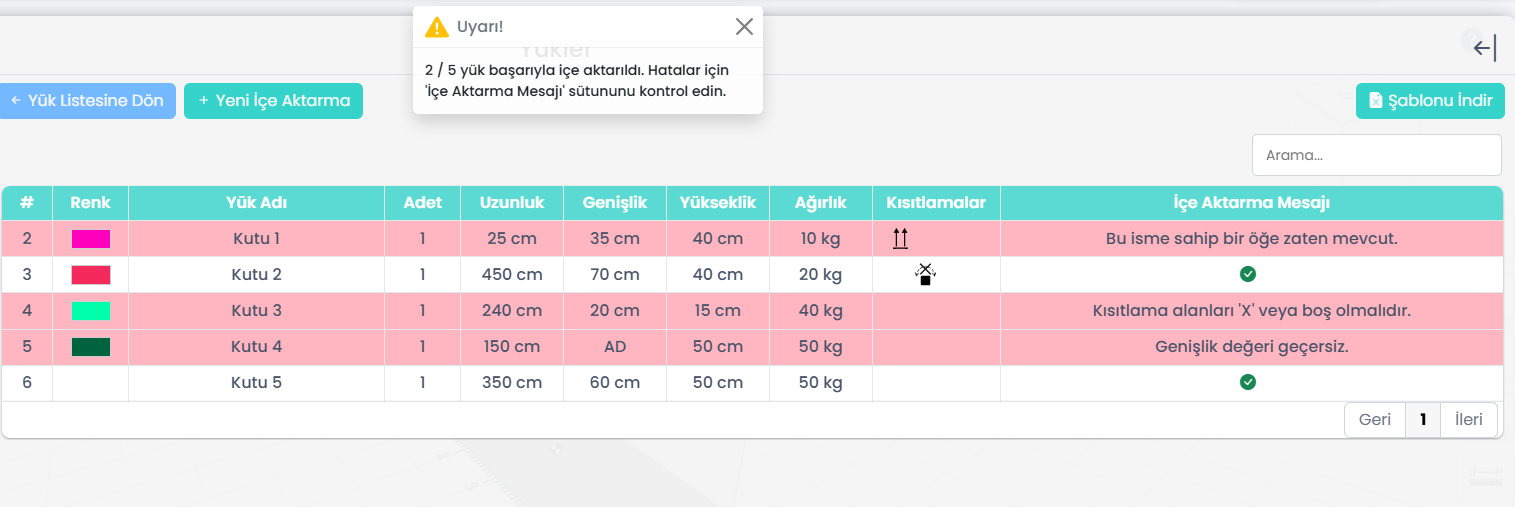The height and width of the screenshot is (507, 1515).
Task: Click the dark green color swatch for Kutu 4
Action: [x=91, y=347]
